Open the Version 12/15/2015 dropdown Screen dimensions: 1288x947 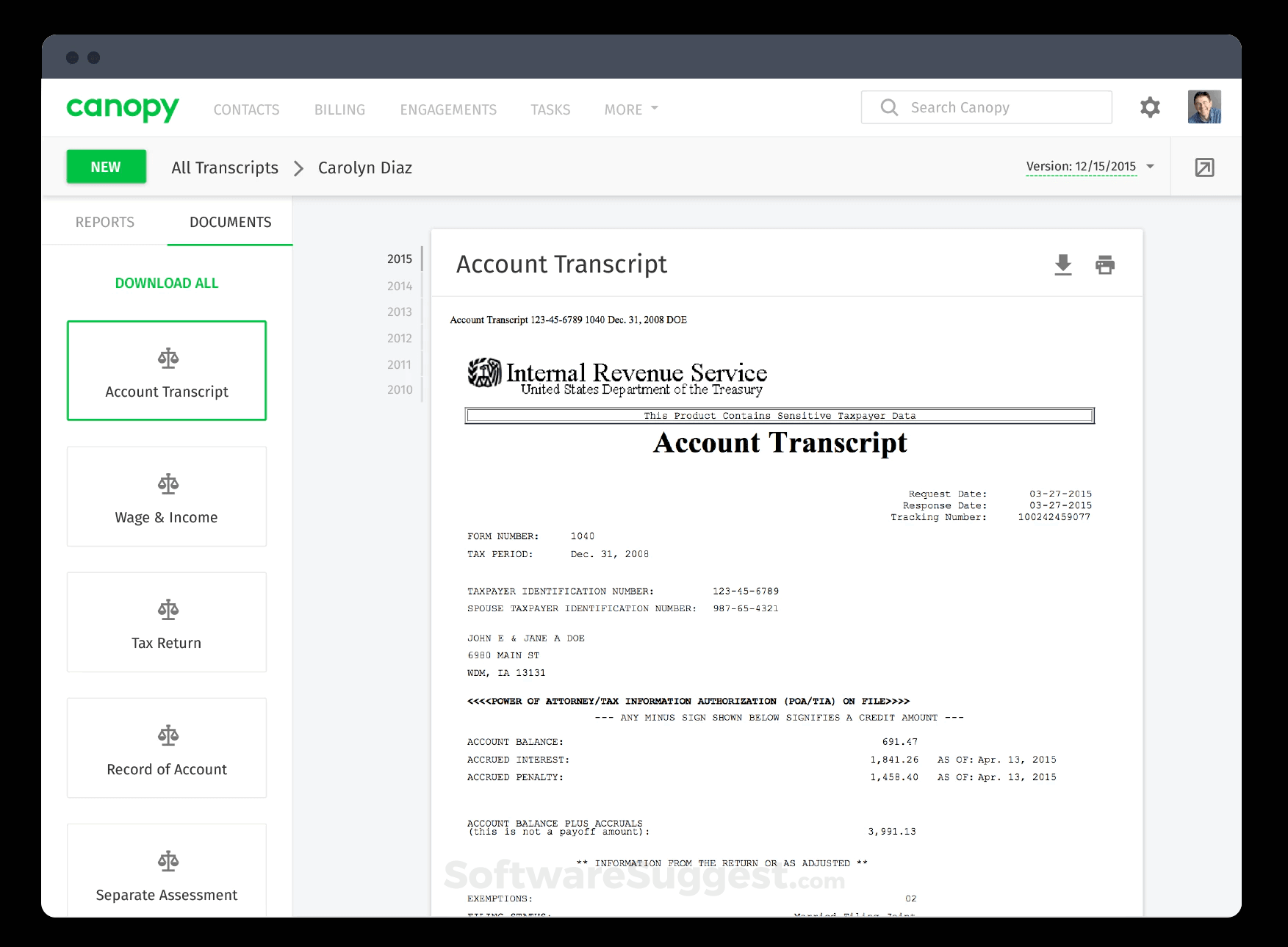click(1082, 166)
